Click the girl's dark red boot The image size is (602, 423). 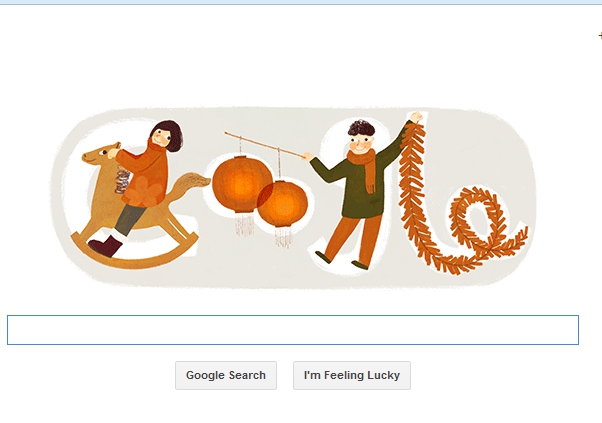[105, 246]
